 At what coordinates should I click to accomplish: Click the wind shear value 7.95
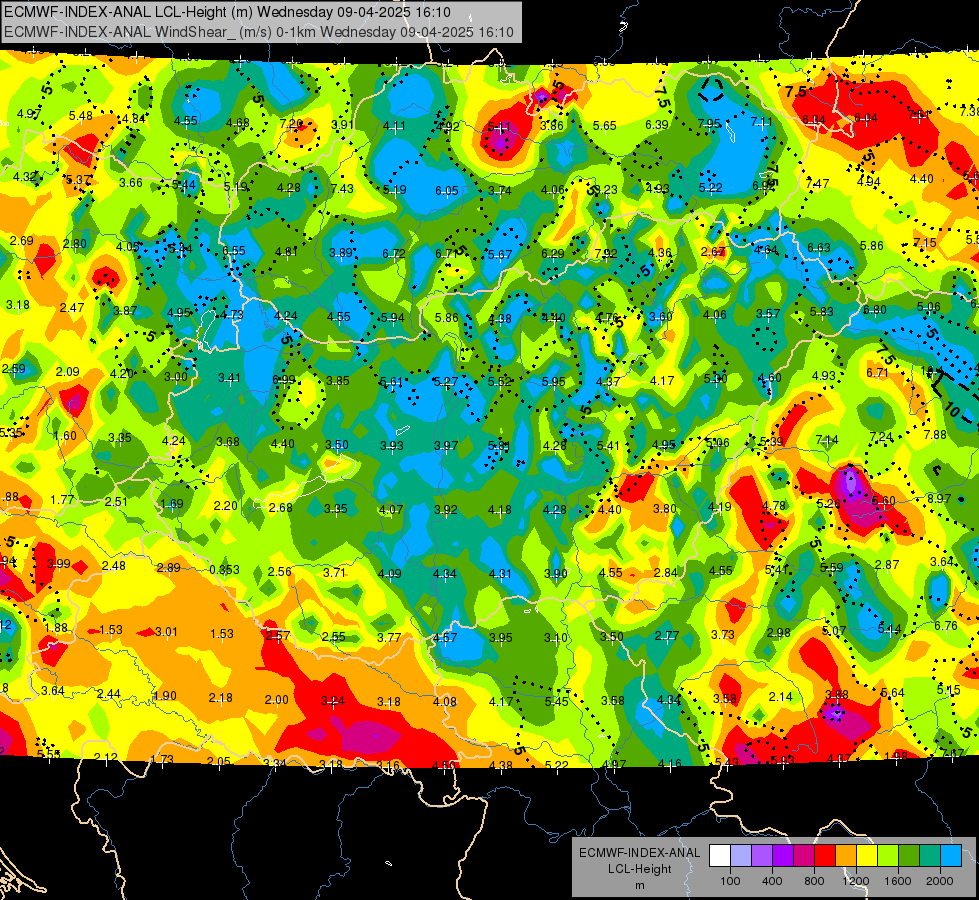pos(709,123)
